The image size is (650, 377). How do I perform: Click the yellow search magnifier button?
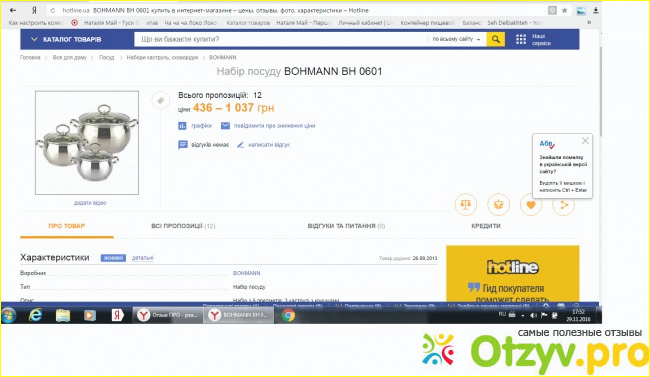tap(495, 39)
